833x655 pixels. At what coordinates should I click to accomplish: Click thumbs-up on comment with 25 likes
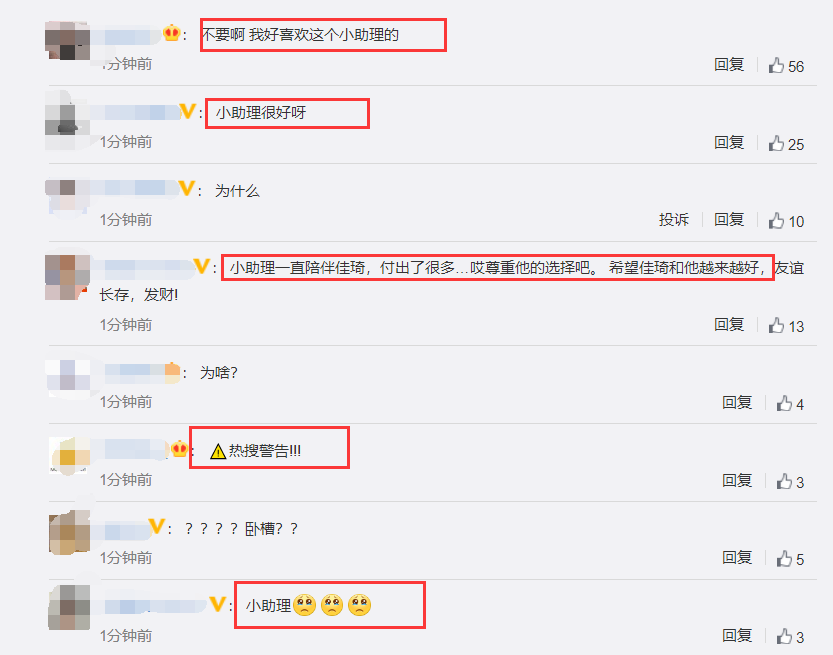776,143
